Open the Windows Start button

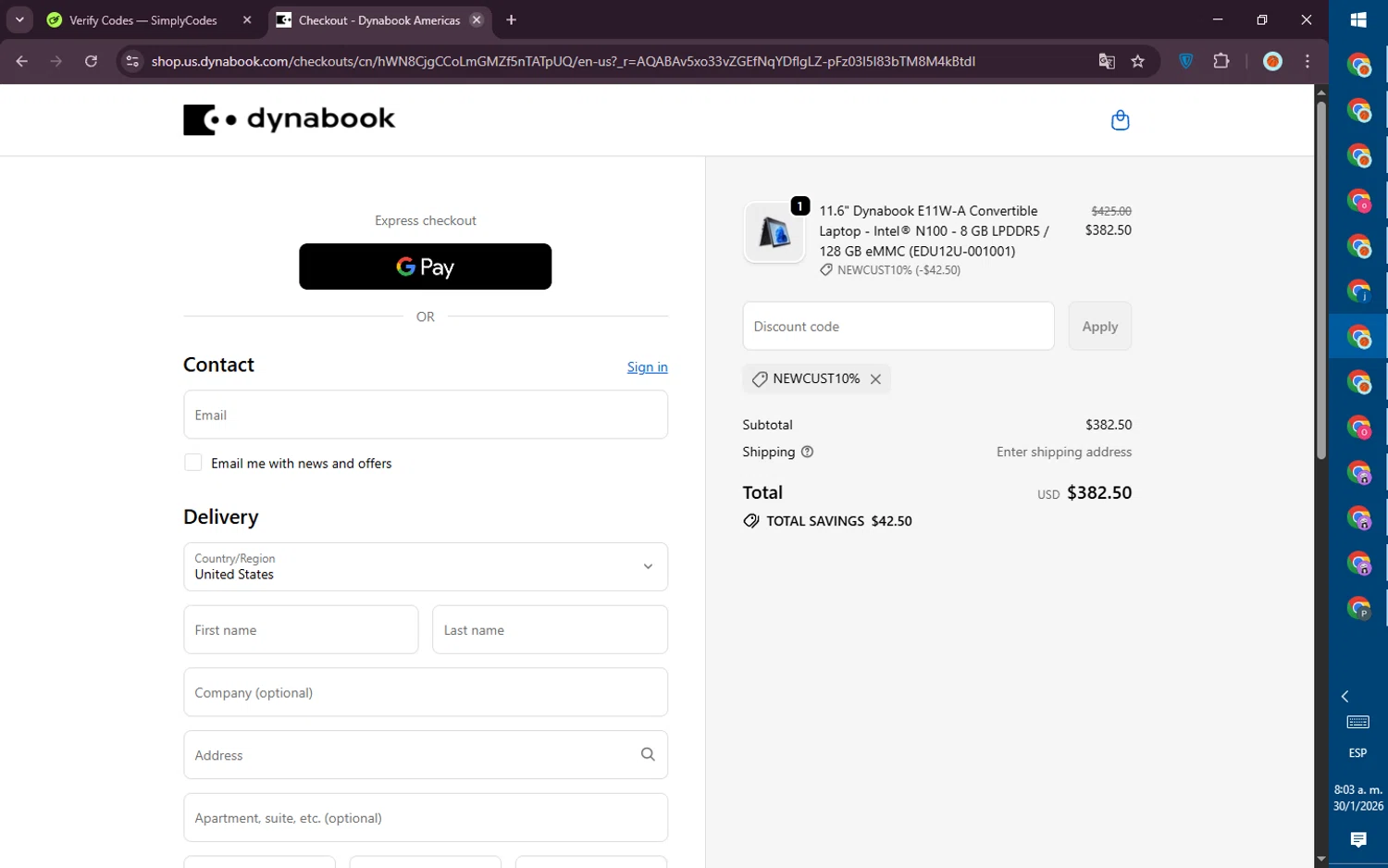pyautogui.click(x=1358, y=20)
